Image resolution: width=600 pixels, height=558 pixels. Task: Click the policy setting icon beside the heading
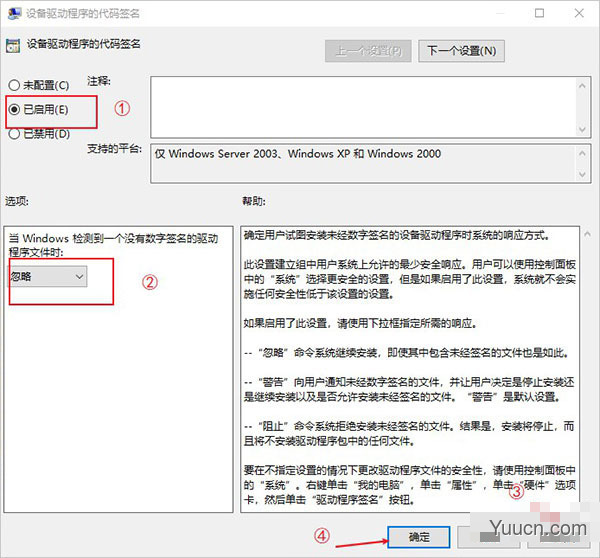pos(13,46)
